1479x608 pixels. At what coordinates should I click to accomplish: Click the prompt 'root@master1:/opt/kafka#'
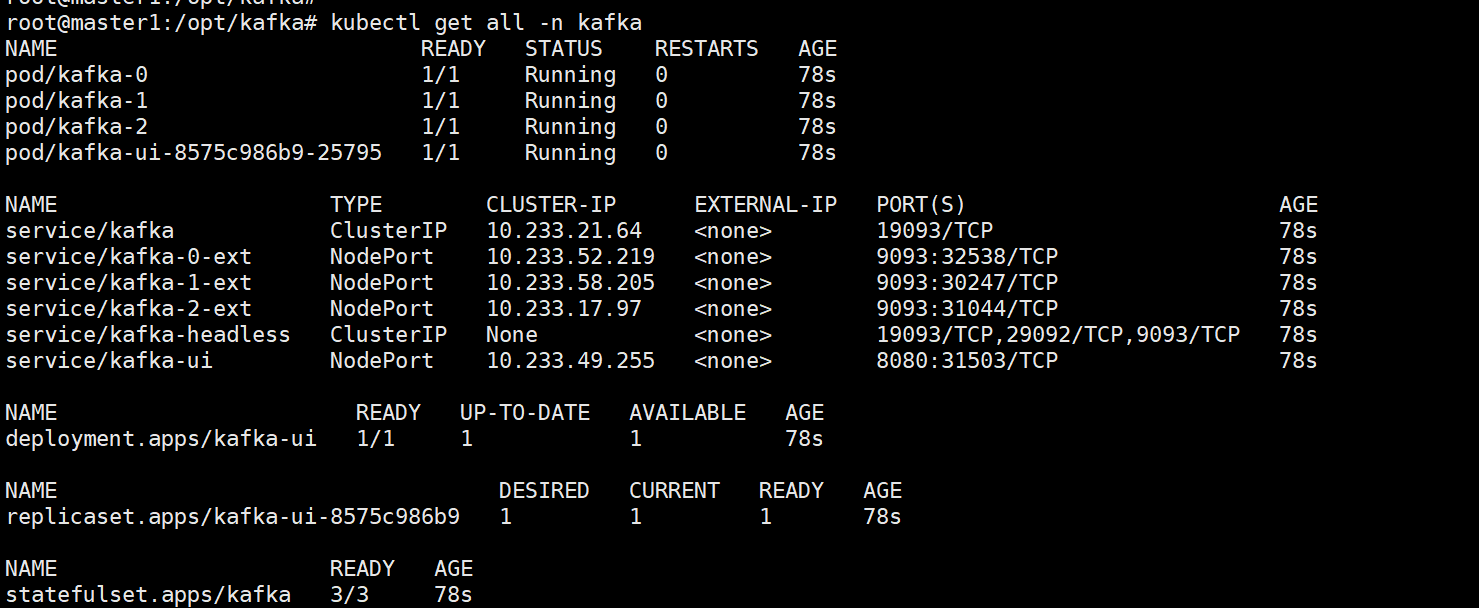click(x=161, y=23)
